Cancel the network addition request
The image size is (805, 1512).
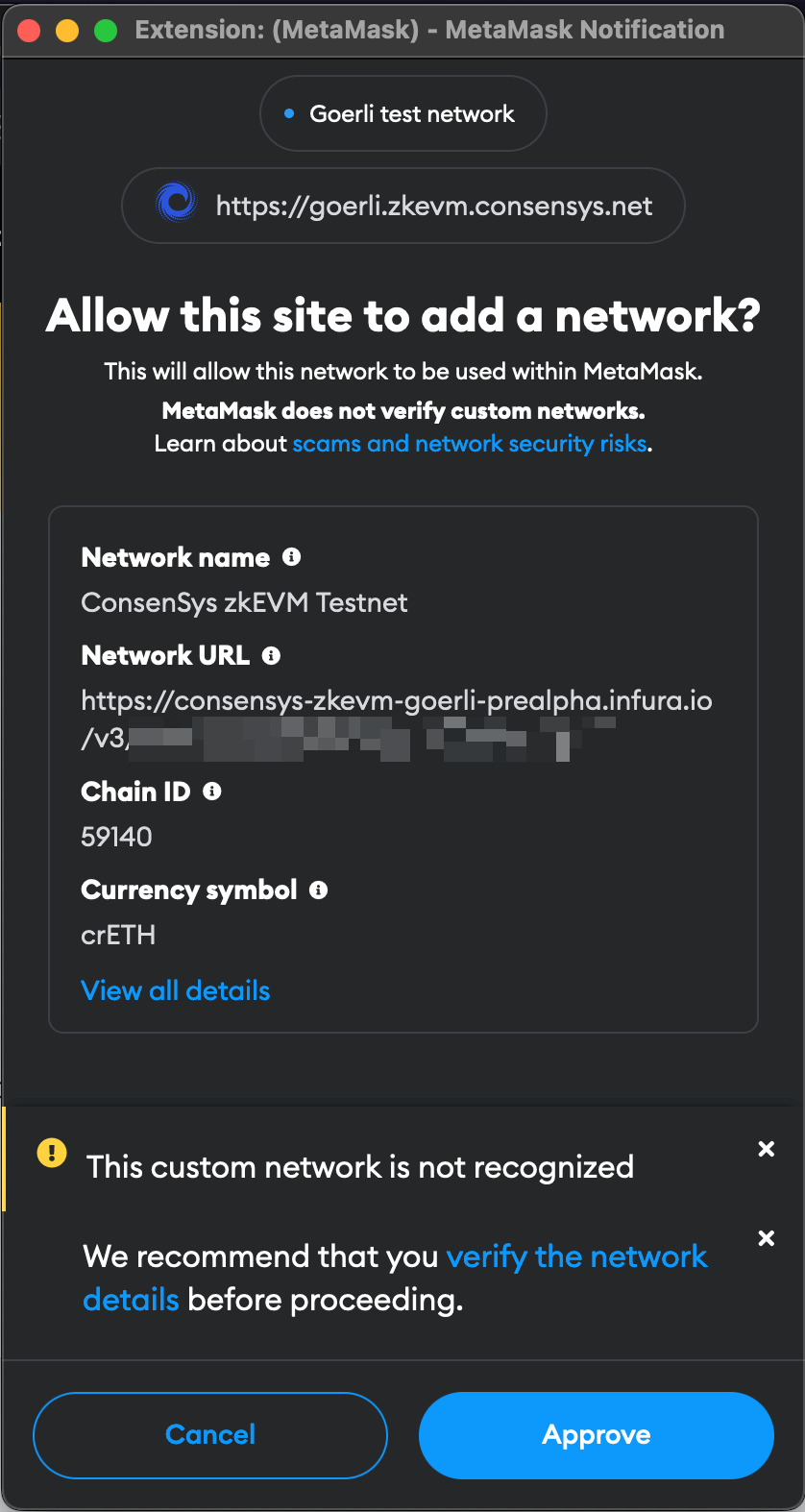tap(209, 1435)
